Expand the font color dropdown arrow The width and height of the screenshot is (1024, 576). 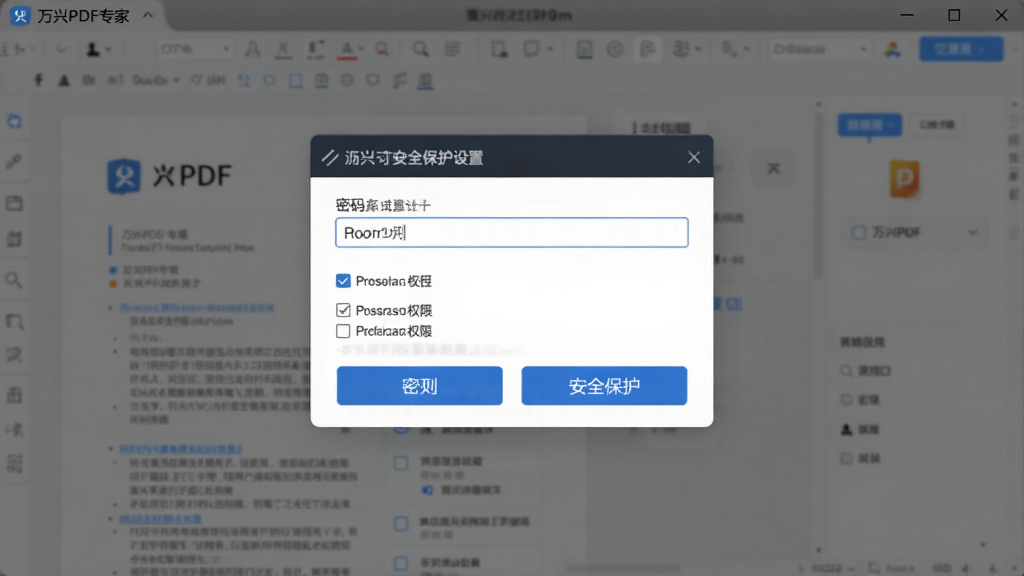click(361, 50)
